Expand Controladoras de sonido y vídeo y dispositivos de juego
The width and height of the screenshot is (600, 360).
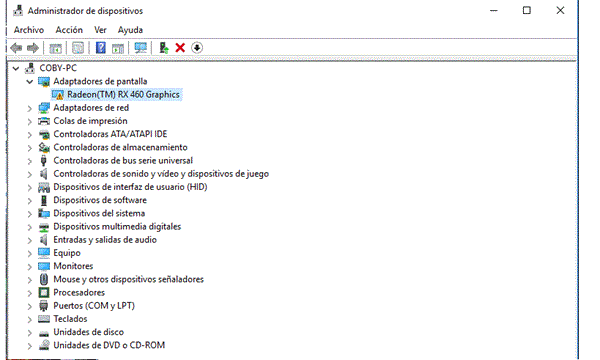[x=29, y=174]
